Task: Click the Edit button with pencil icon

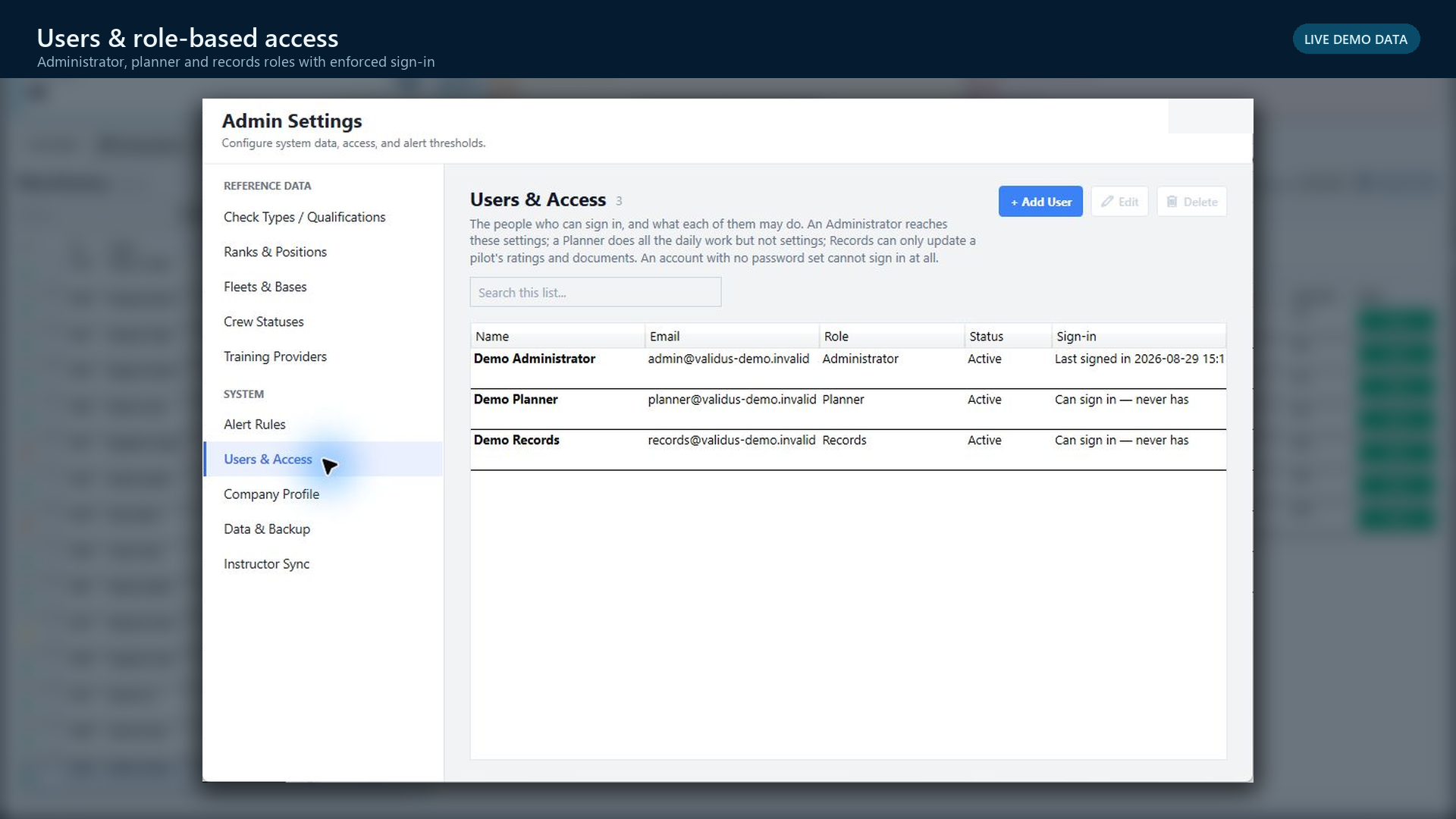Action: pyautogui.click(x=1119, y=202)
